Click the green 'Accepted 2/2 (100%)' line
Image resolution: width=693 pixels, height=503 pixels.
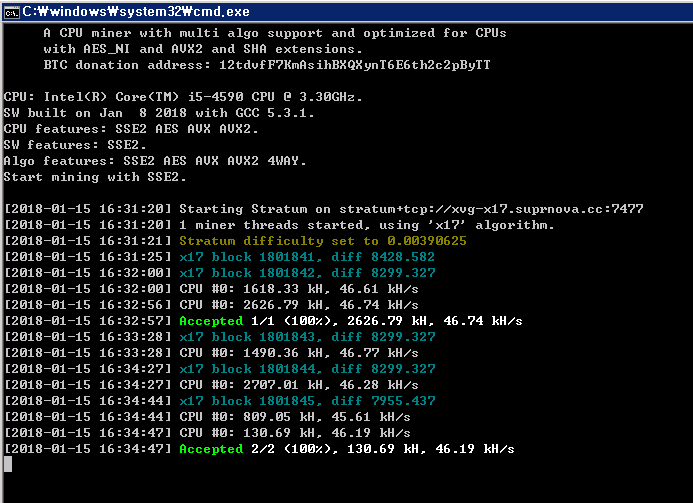coord(259,449)
